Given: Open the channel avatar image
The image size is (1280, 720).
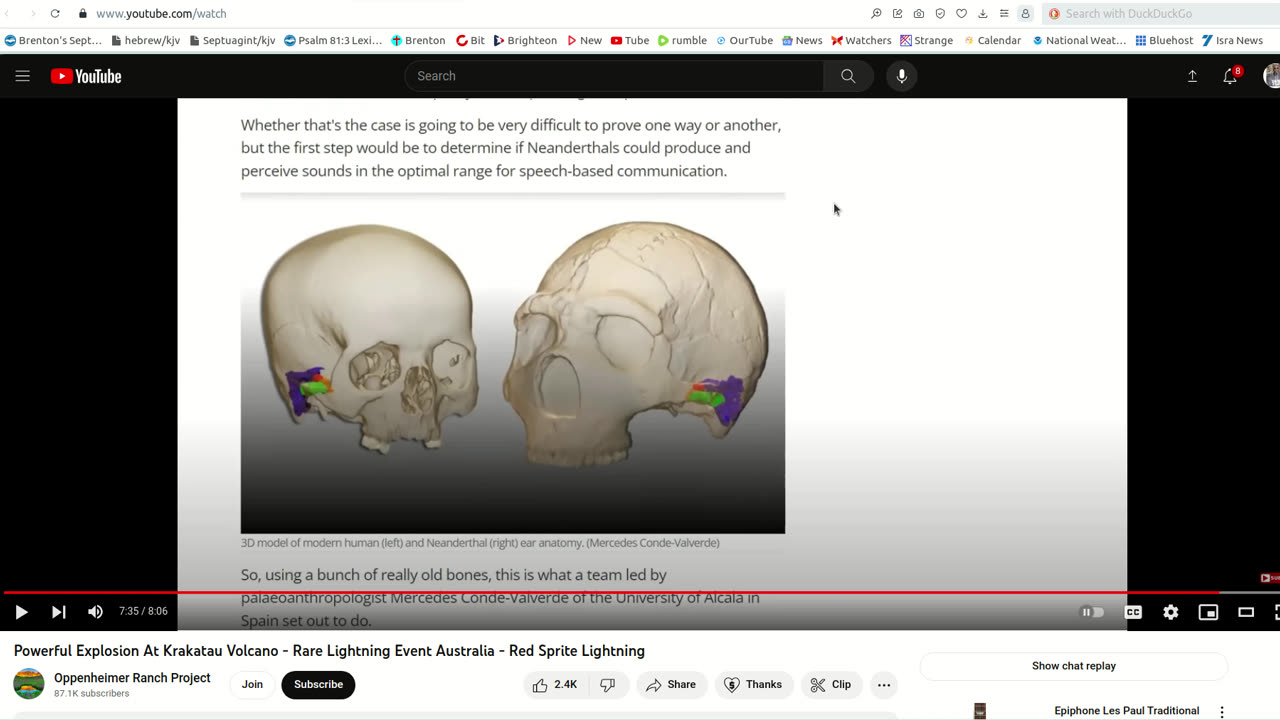Looking at the screenshot, I should pyautogui.click(x=29, y=684).
